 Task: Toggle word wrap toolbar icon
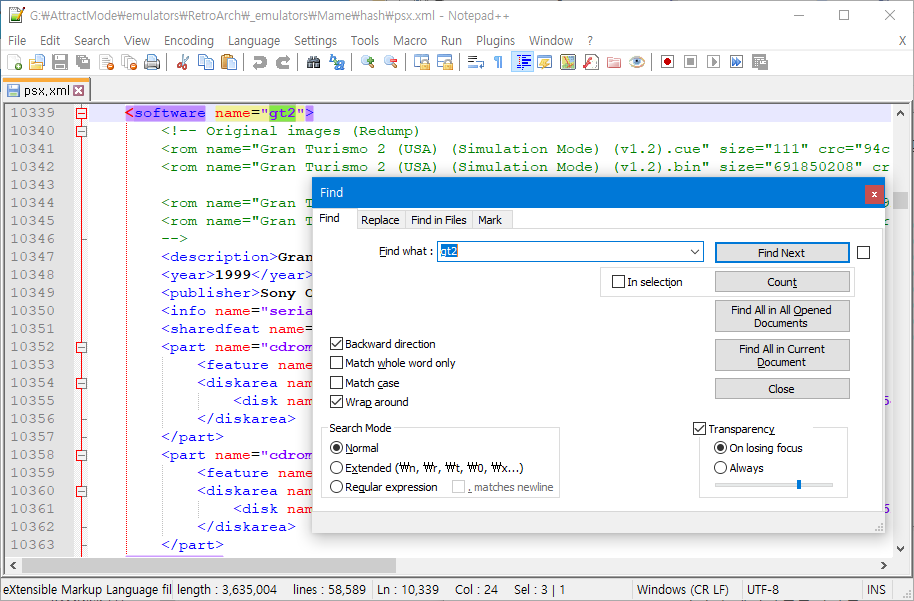[x=476, y=62]
